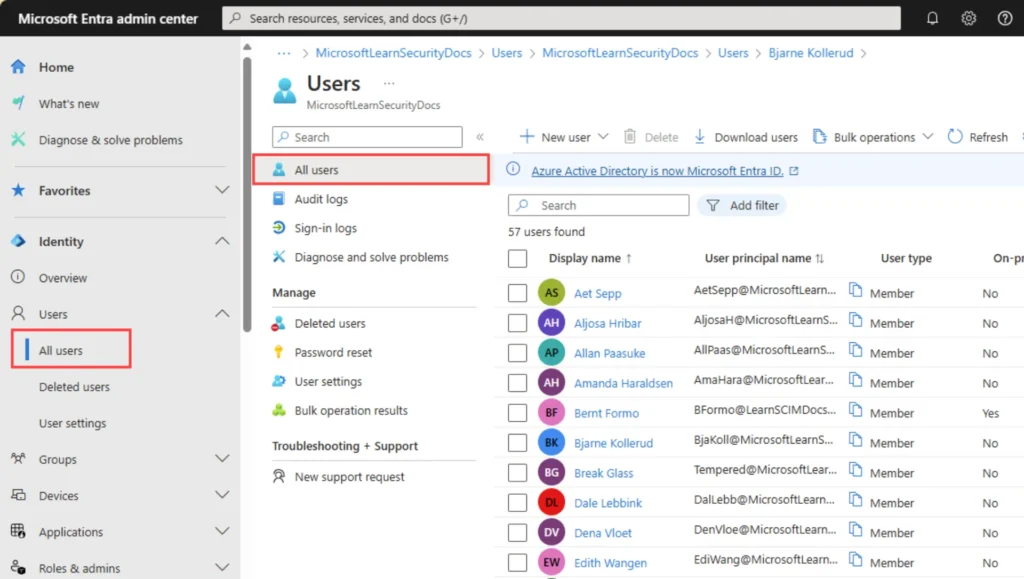
Task: Sort by User principal name column
Action: [x=764, y=258]
